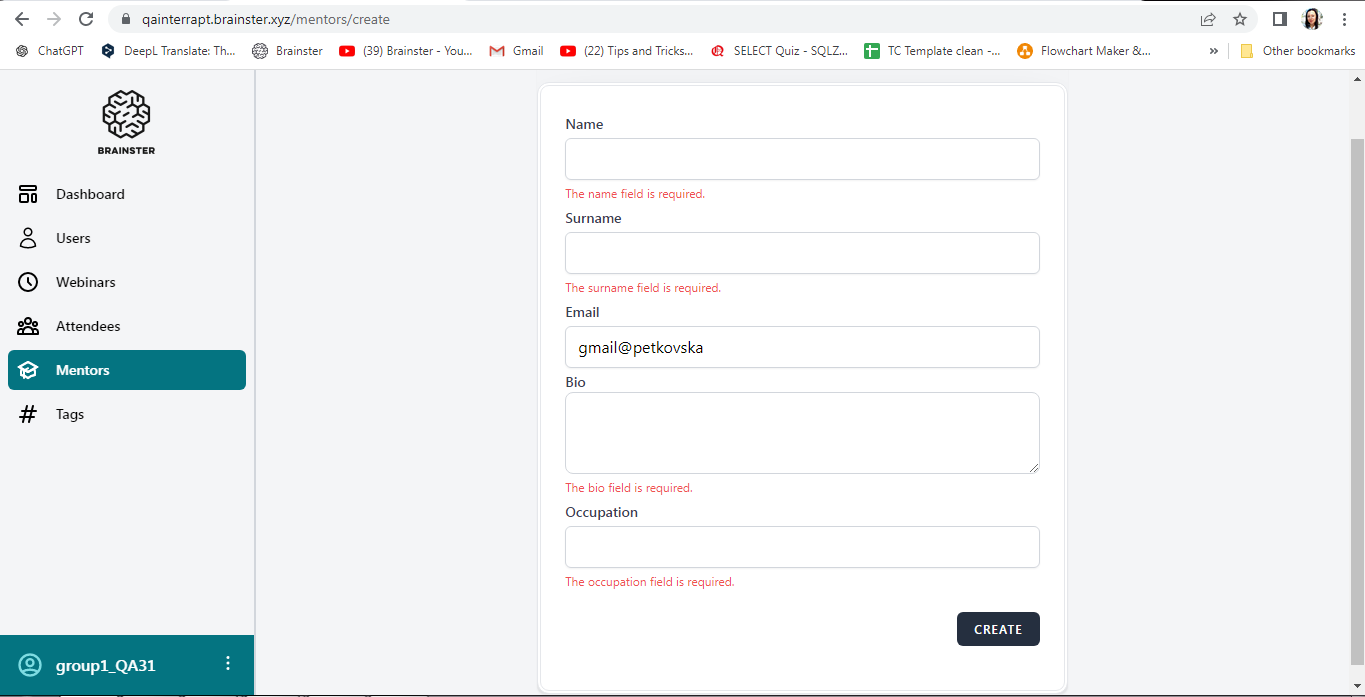The image size is (1365, 697).
Task: Click the Webinars clock icon
Action: click(28, 282)
